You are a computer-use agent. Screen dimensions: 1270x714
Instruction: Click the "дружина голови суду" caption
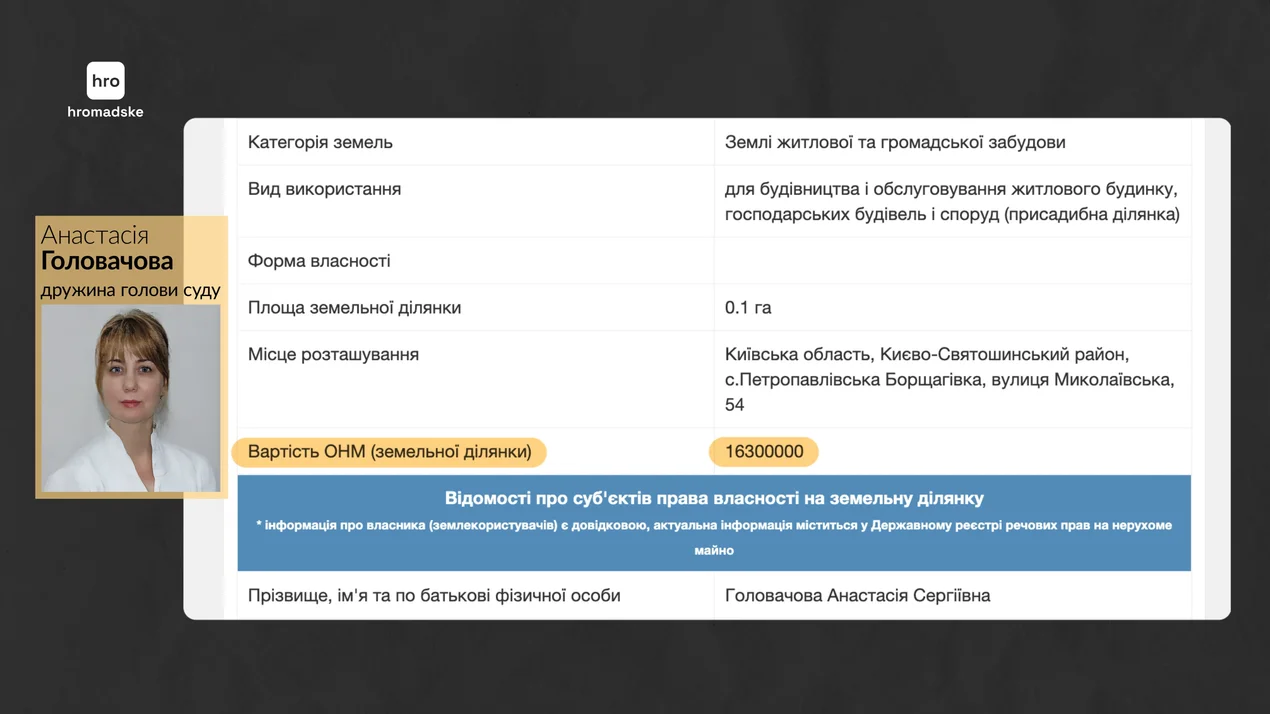click(x=130, y=291)
